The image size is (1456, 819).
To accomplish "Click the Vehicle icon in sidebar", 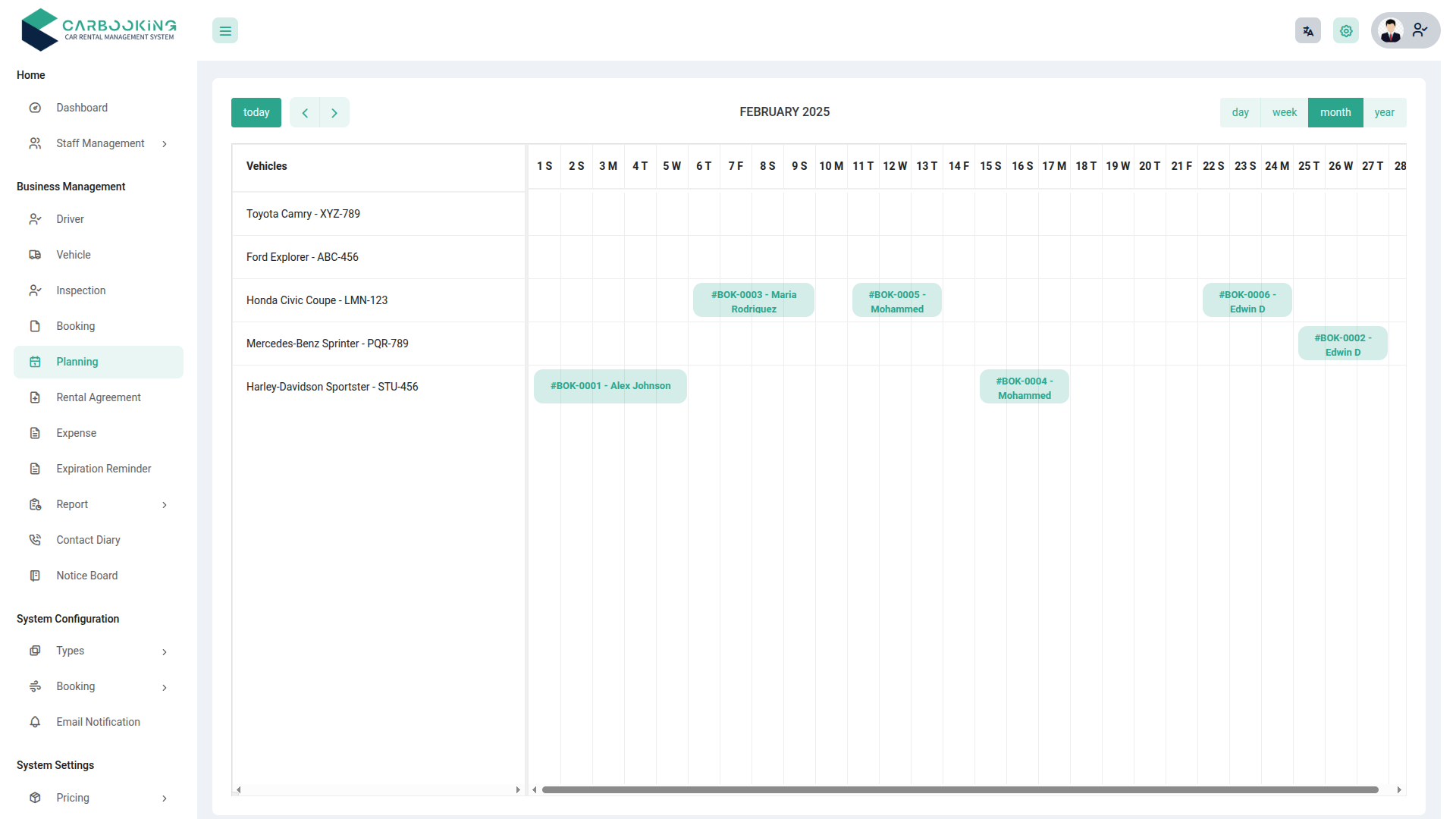I will (x=35, y=255).
